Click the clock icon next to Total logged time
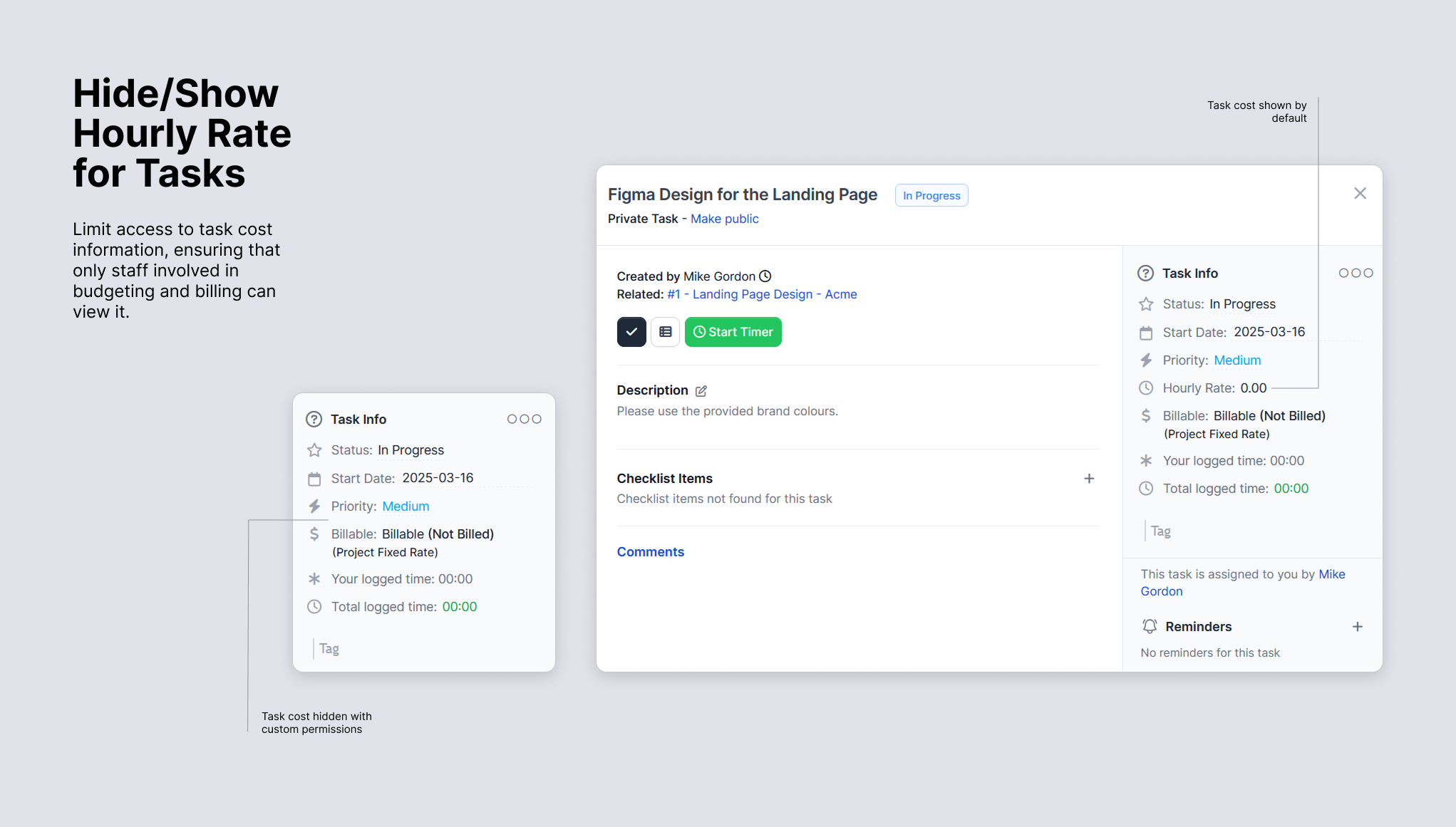The image size is (1456, 827). [1146, 489]
